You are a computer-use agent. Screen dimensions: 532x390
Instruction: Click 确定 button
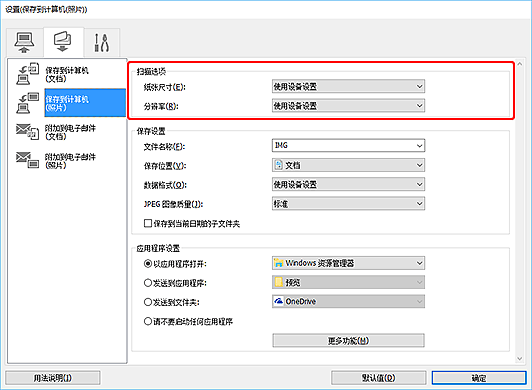point(479,378)
